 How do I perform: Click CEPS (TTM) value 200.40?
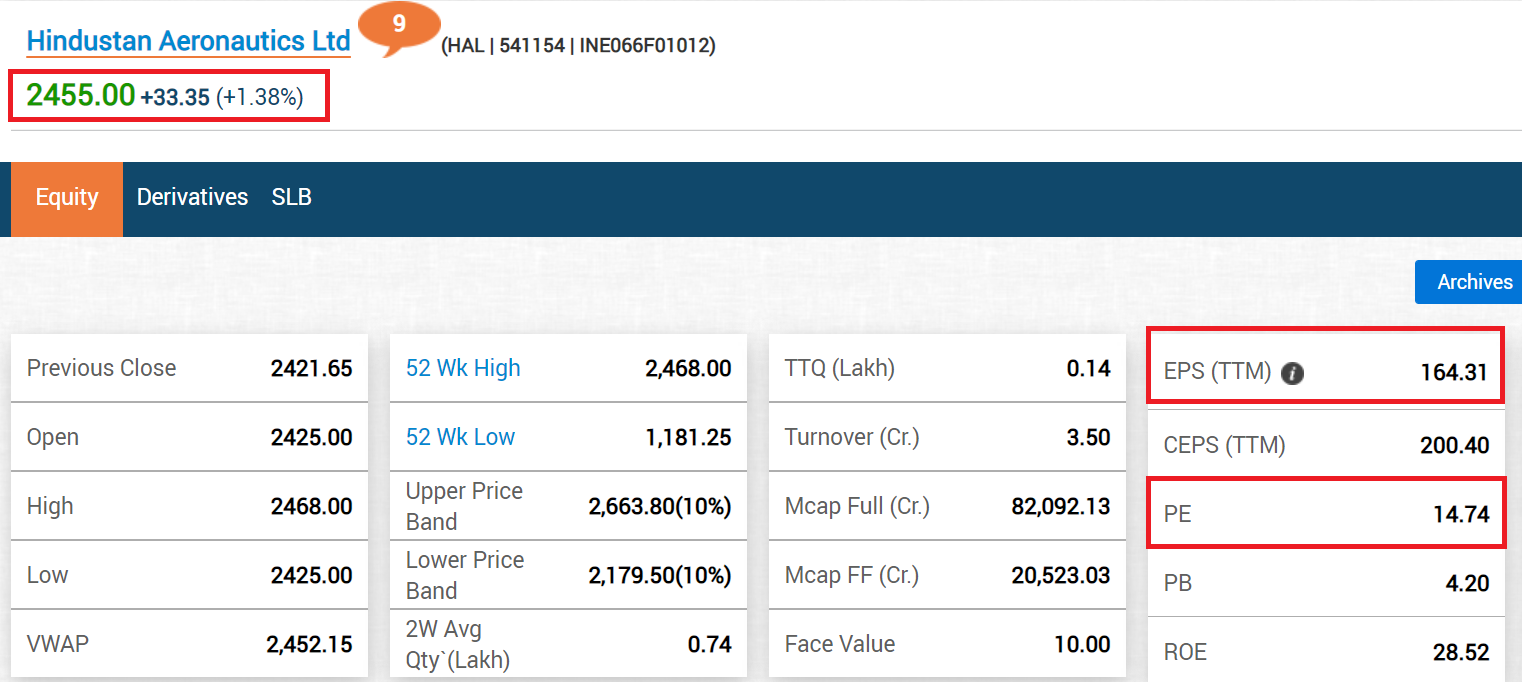coord(1455,445)
